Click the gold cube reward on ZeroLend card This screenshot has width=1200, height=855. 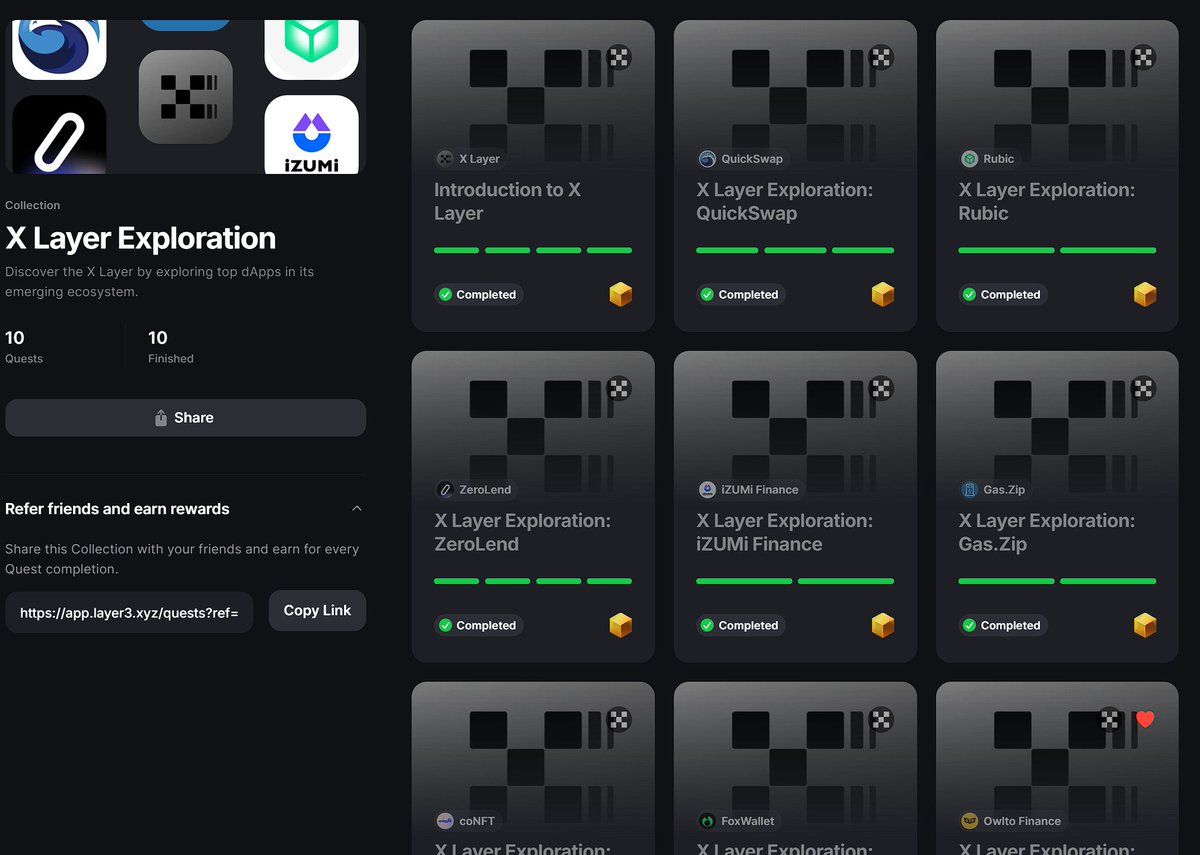pyautogui.click(x=621, y=625)
